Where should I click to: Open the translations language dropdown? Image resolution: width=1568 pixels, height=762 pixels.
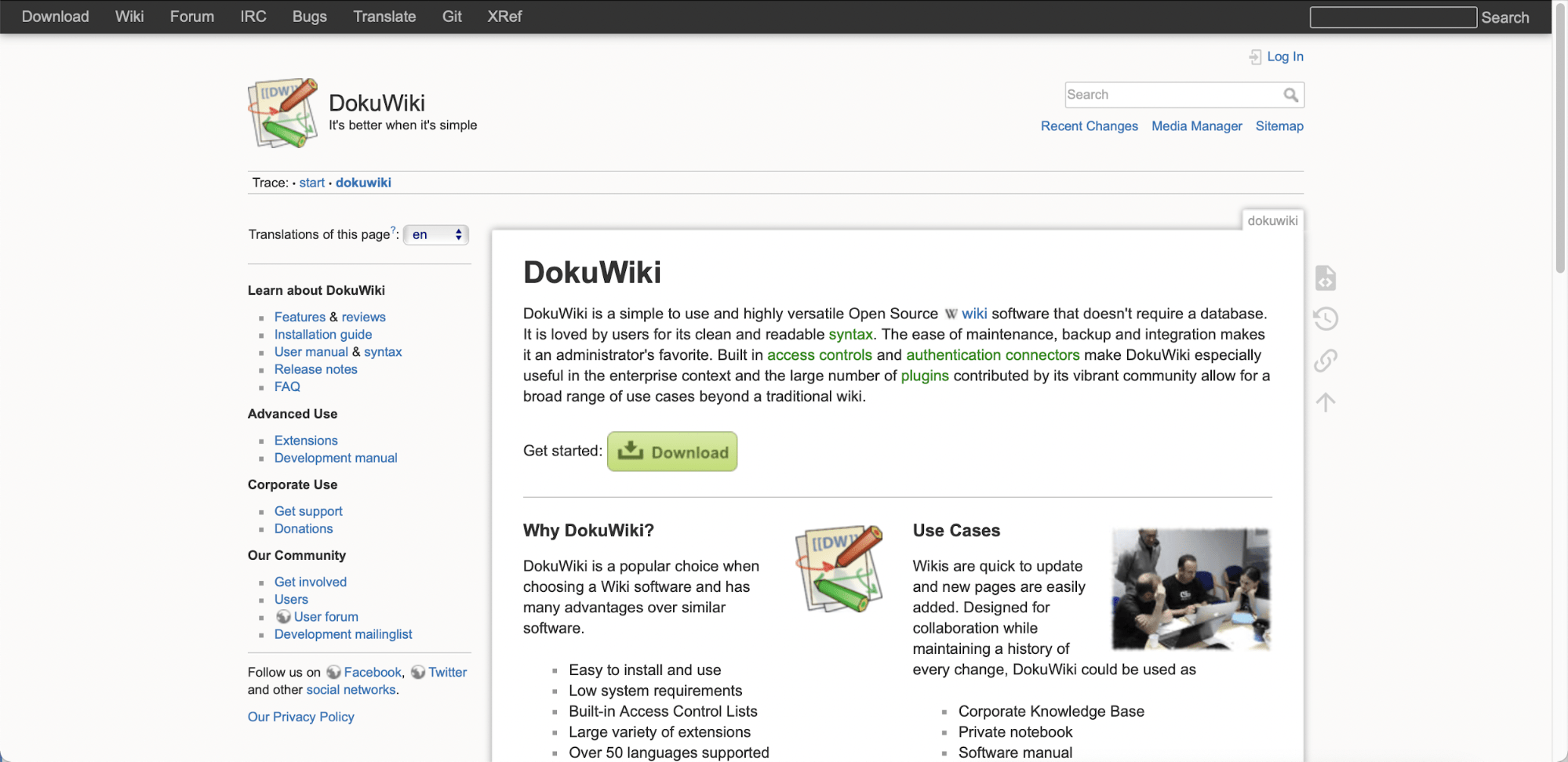(x=436, y=234)
